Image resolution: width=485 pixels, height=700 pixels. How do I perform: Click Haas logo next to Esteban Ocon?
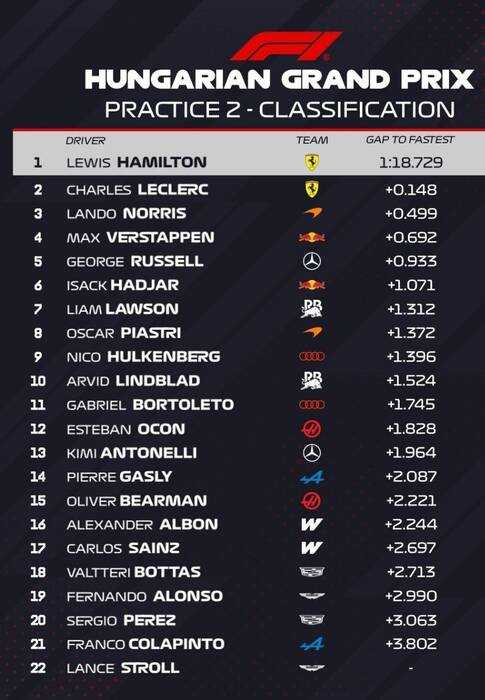[x=311, y=429]
